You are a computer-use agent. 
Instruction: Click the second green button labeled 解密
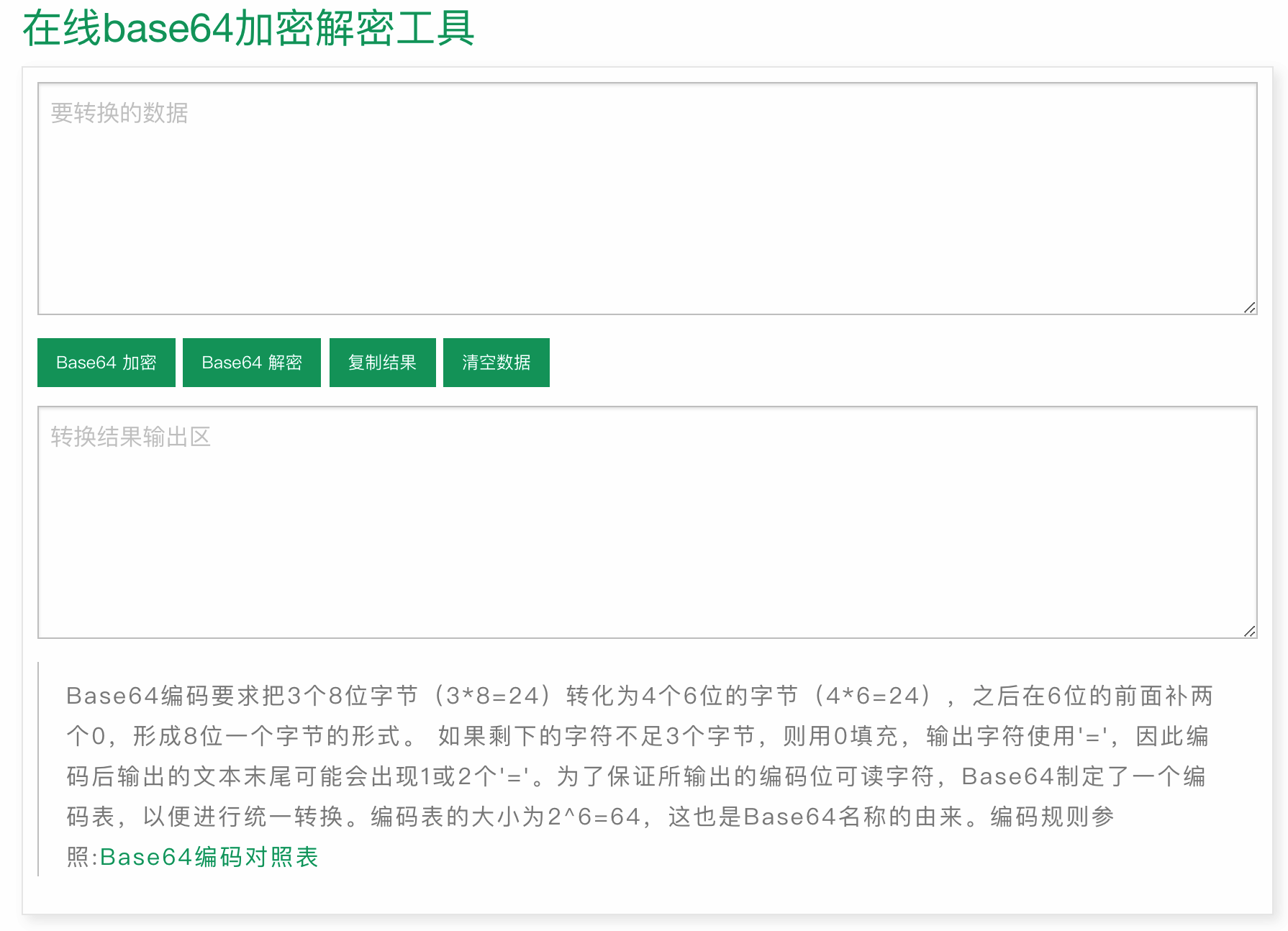coord(252,363)
